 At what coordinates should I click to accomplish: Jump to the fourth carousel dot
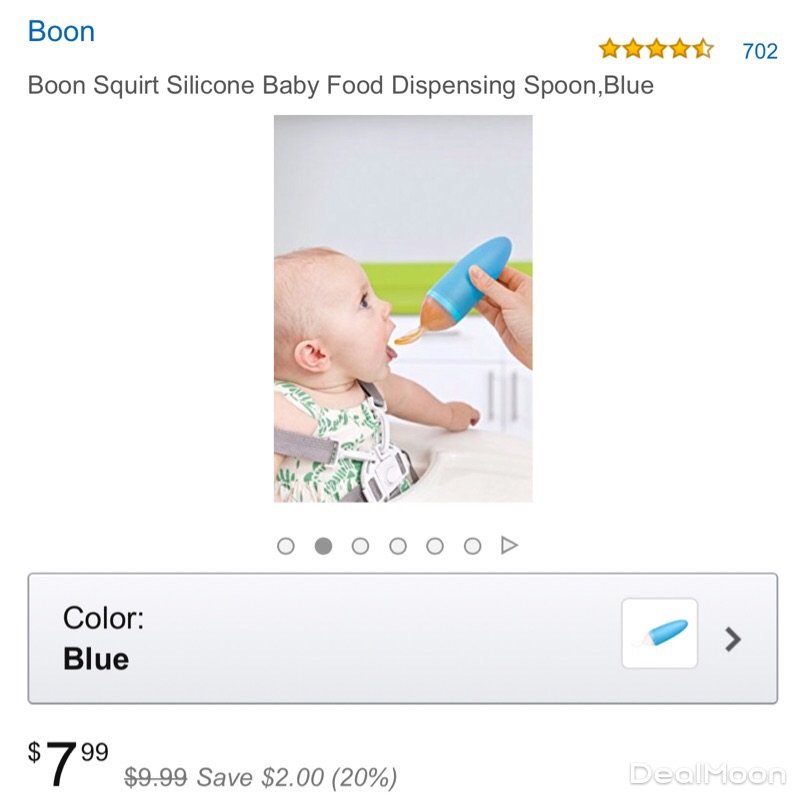(x=398, y=546)
